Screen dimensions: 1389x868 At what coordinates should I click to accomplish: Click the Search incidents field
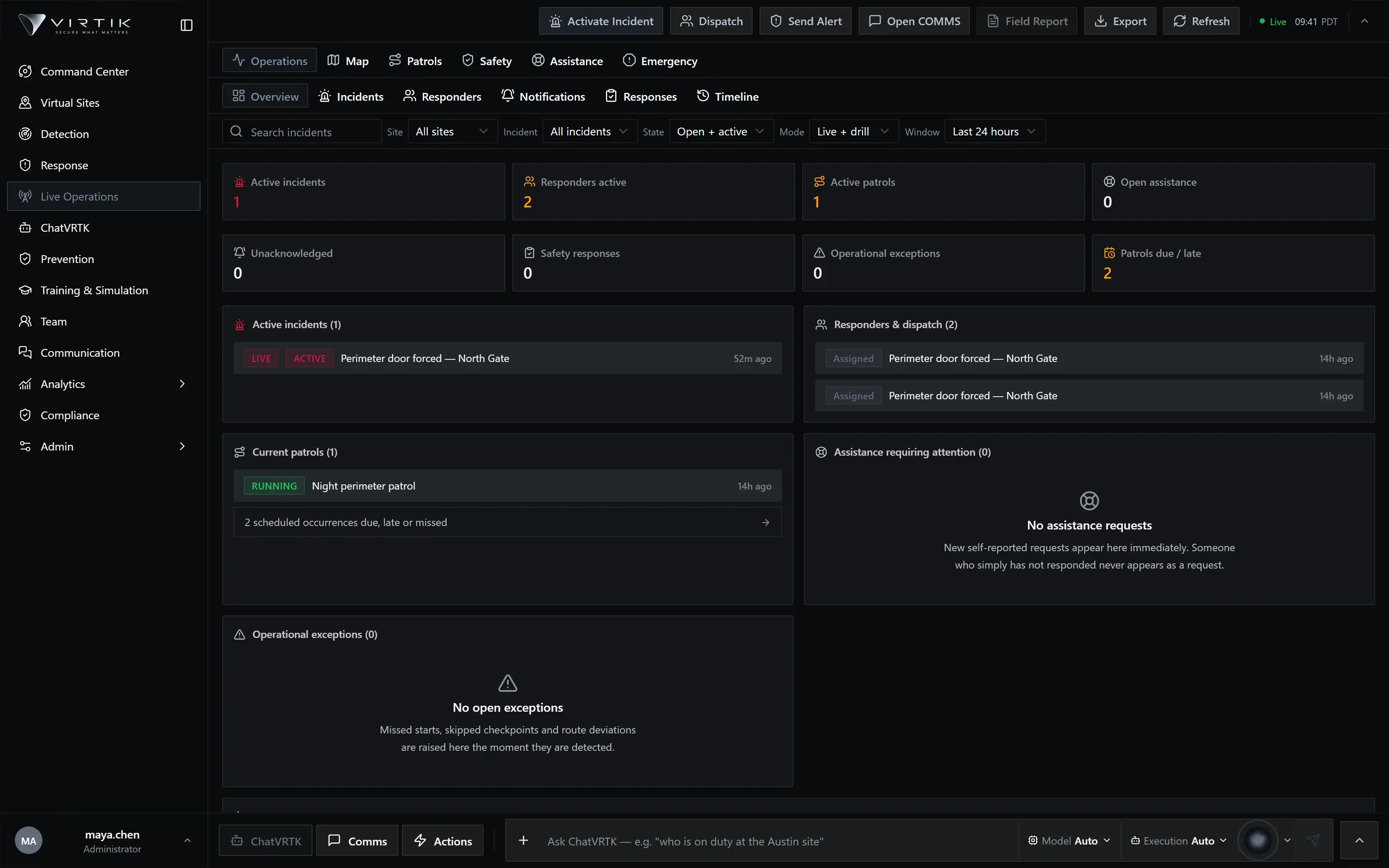coord(302,132)
